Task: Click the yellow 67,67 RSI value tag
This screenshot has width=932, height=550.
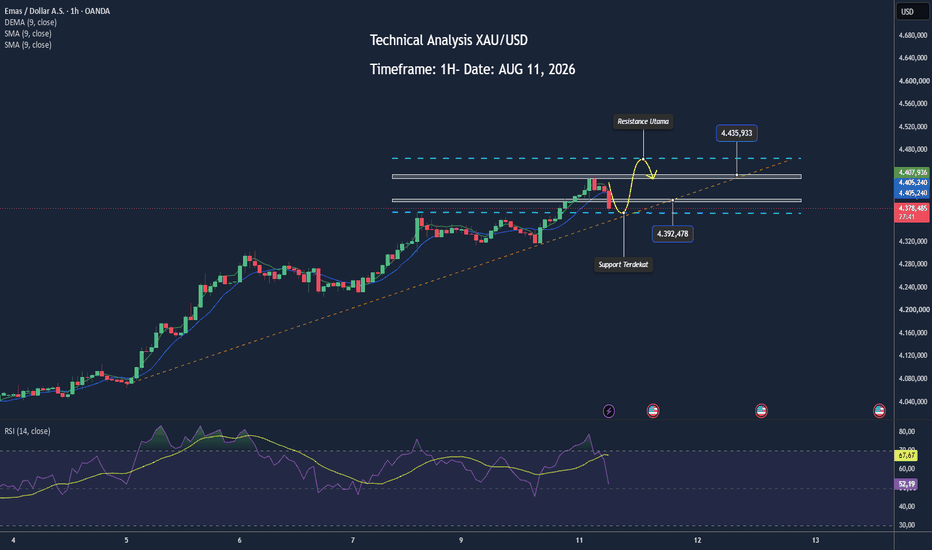Action: (x=906, y=455)
